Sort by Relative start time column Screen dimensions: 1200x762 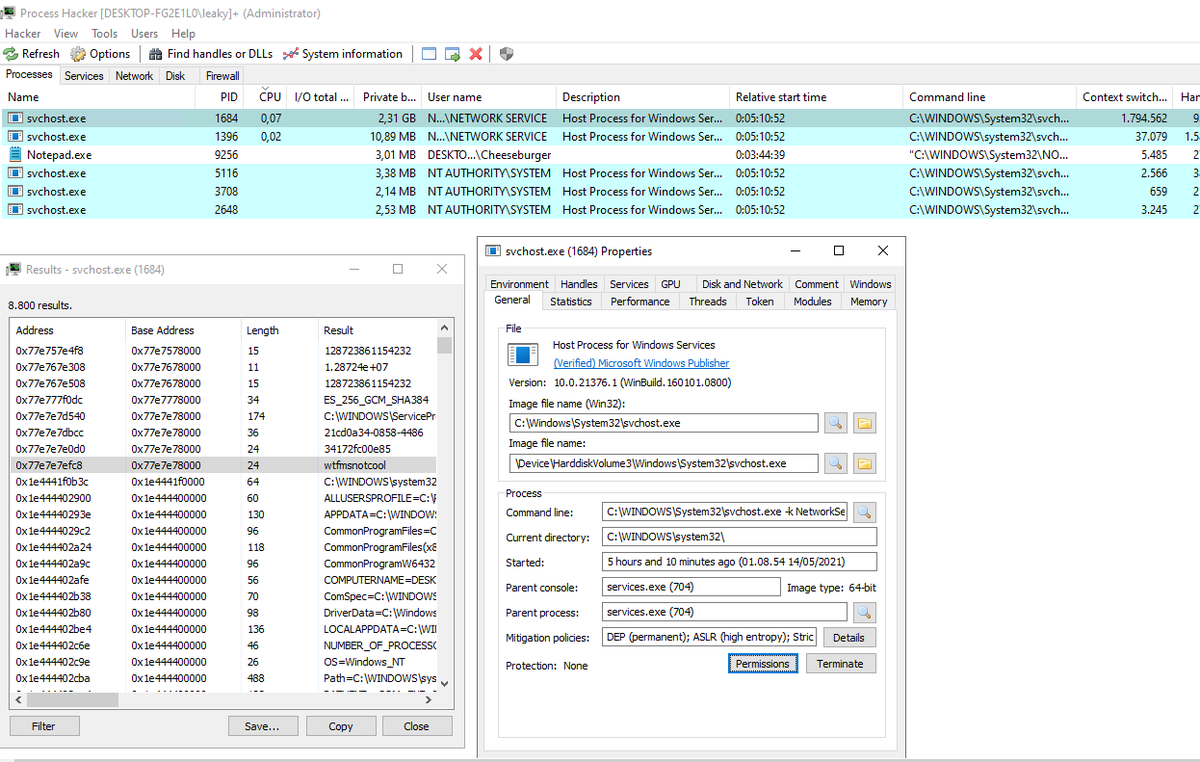tap(815, 97)
